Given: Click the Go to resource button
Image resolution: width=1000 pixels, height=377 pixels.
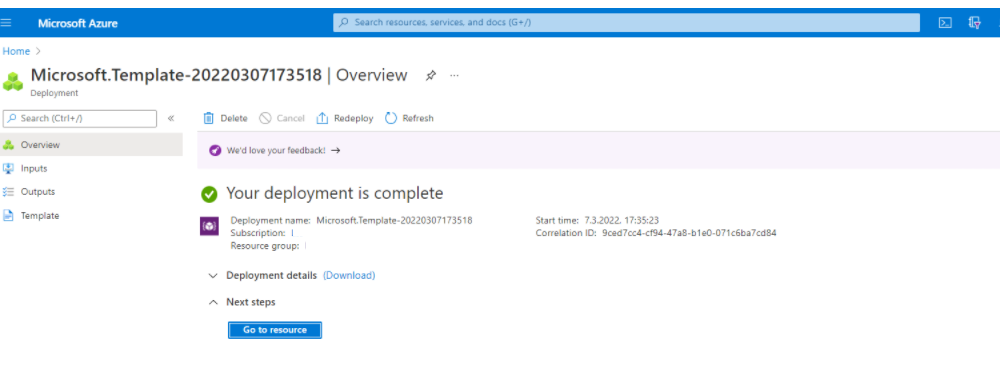Looking at the screenshot, I should 275,330.
